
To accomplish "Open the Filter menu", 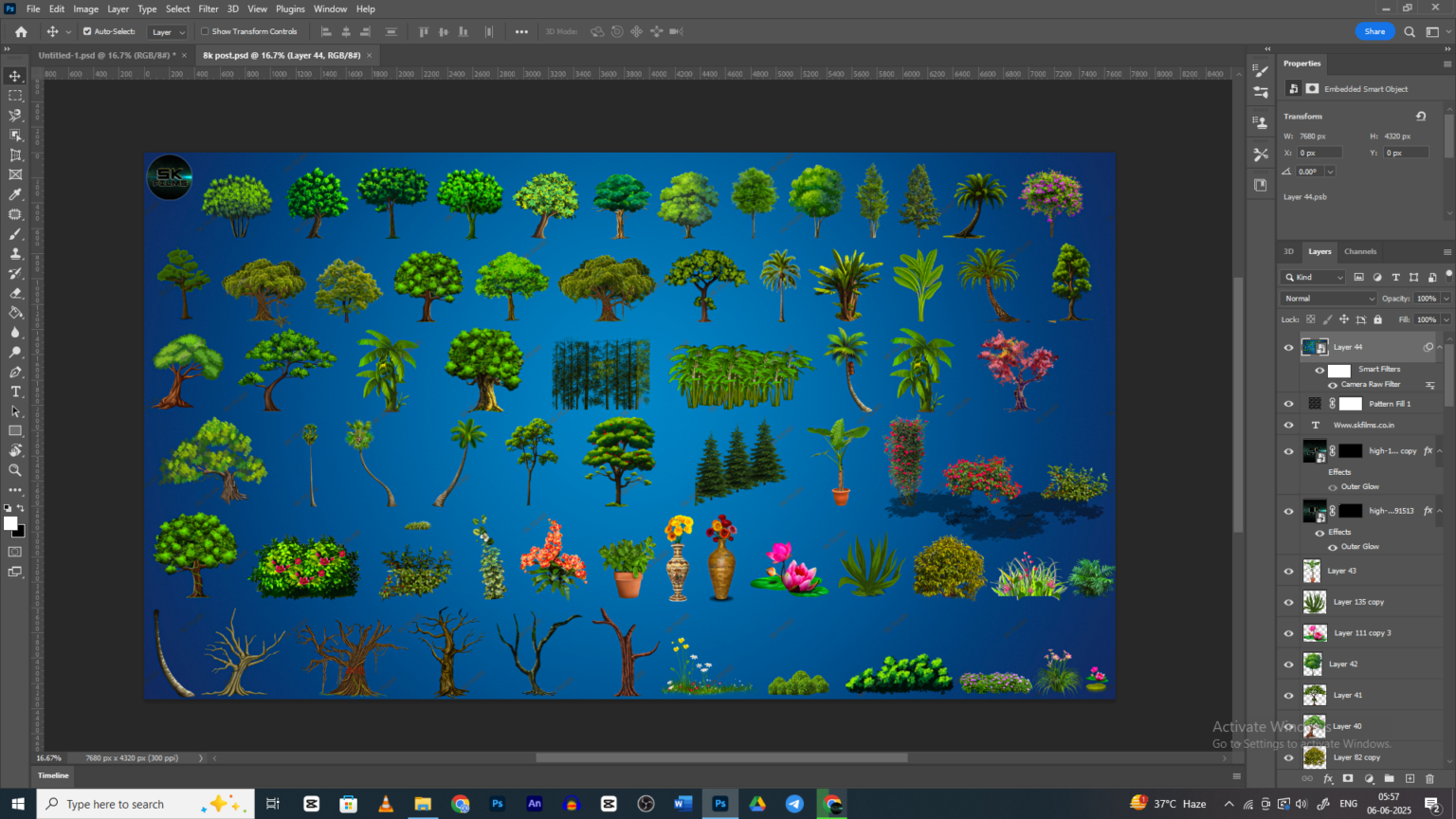I will click(208, 9).
